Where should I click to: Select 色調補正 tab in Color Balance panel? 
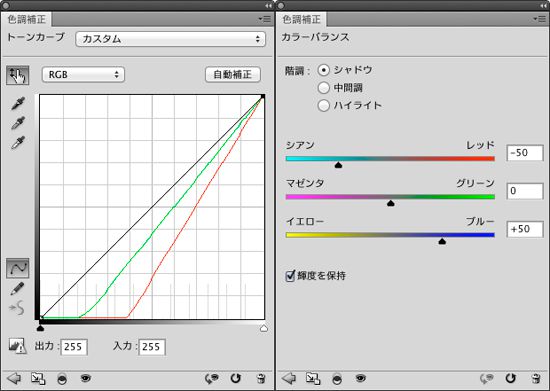click(302, 19)
